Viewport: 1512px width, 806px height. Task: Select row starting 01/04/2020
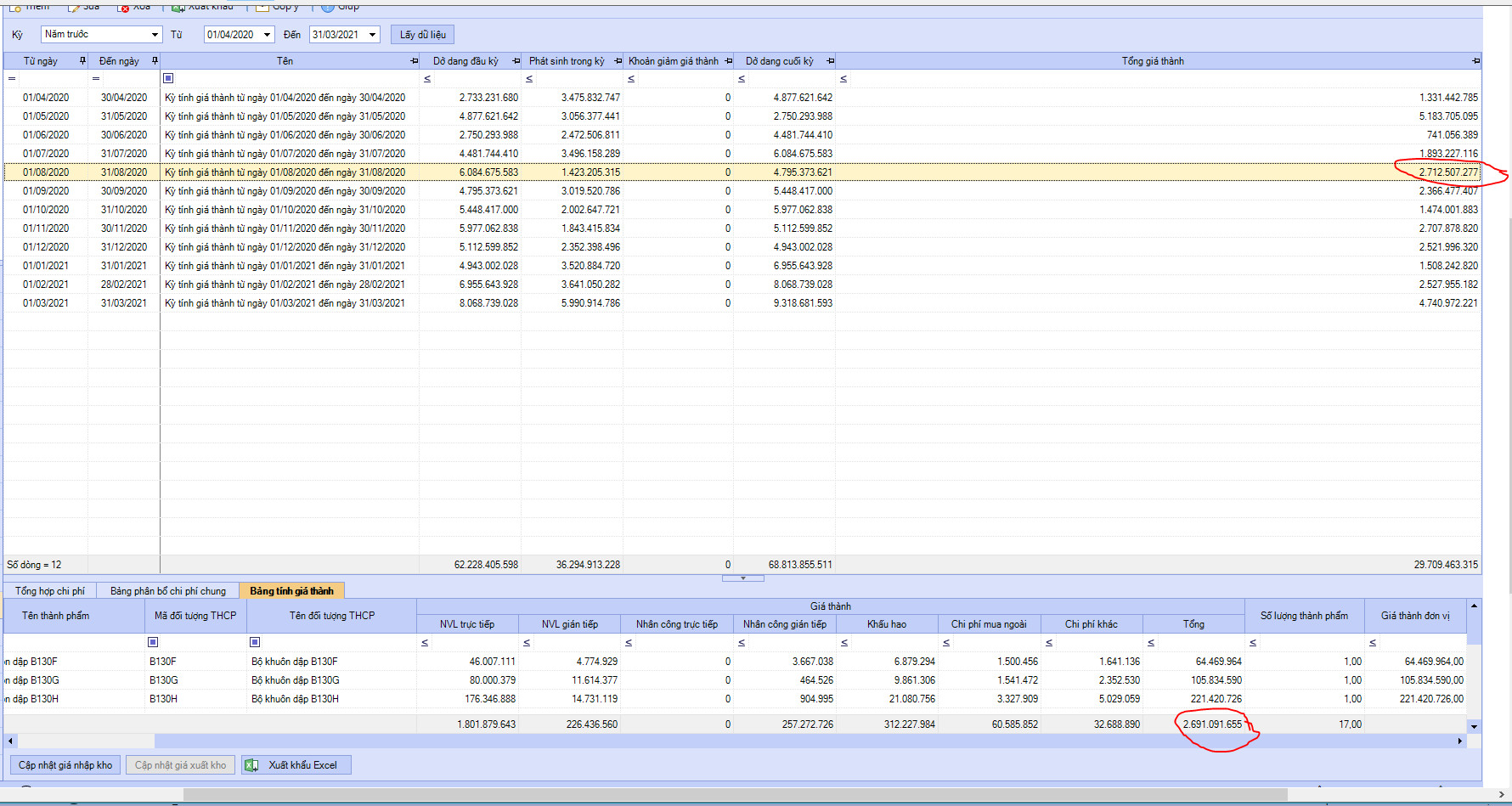point(742,98)
